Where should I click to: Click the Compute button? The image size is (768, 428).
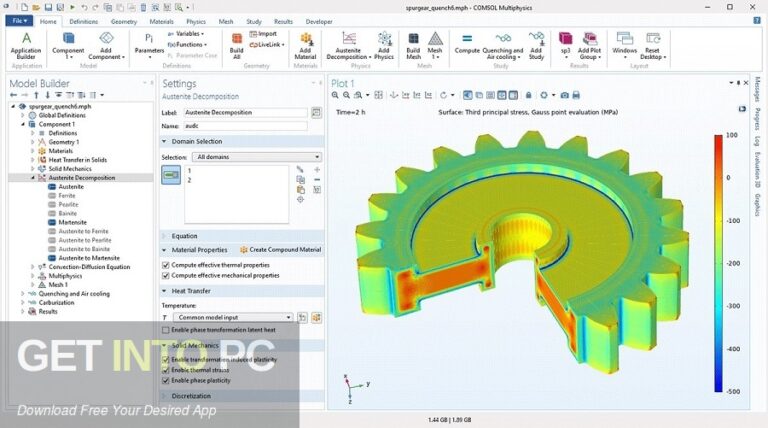(467, 43)
